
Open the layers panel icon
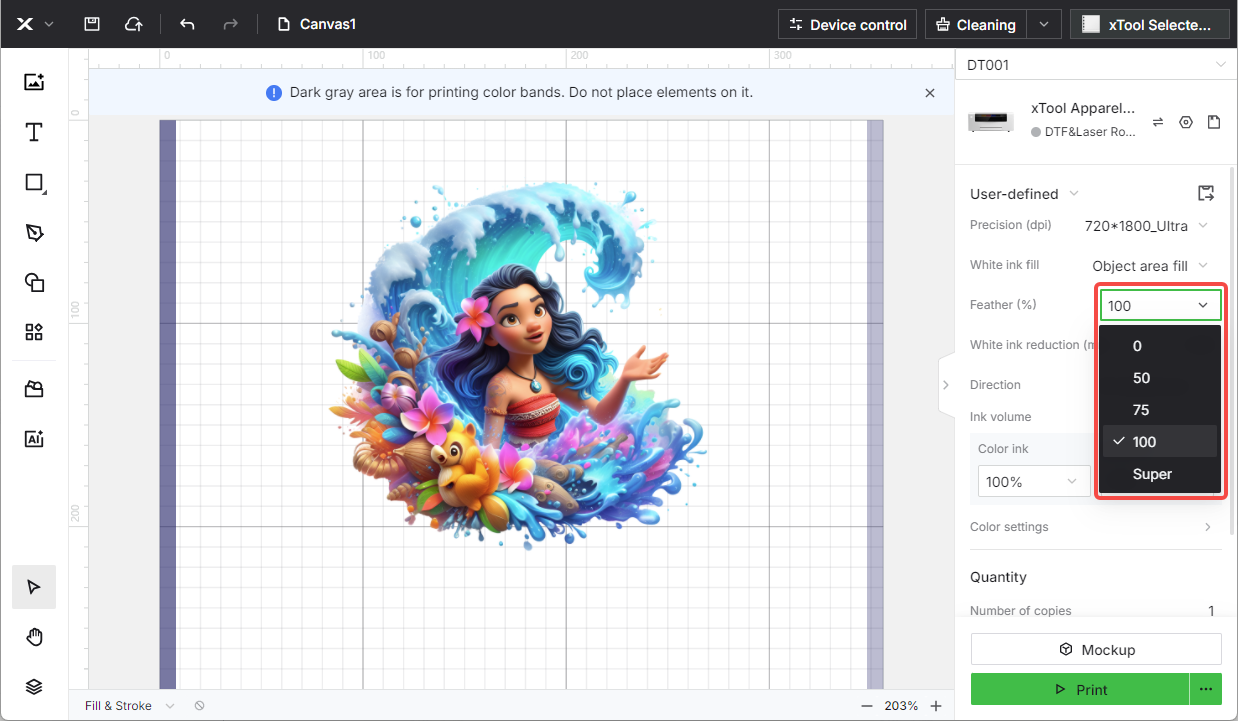34,686
